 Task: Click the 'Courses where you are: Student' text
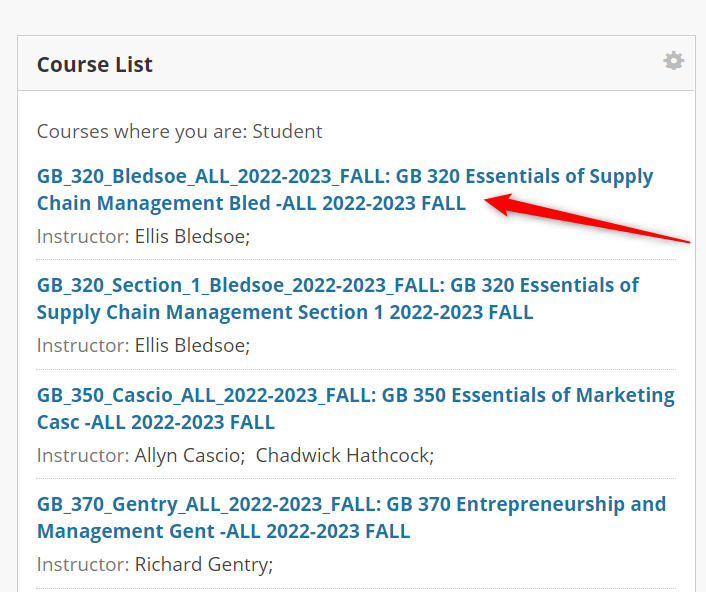click(179, 131)
